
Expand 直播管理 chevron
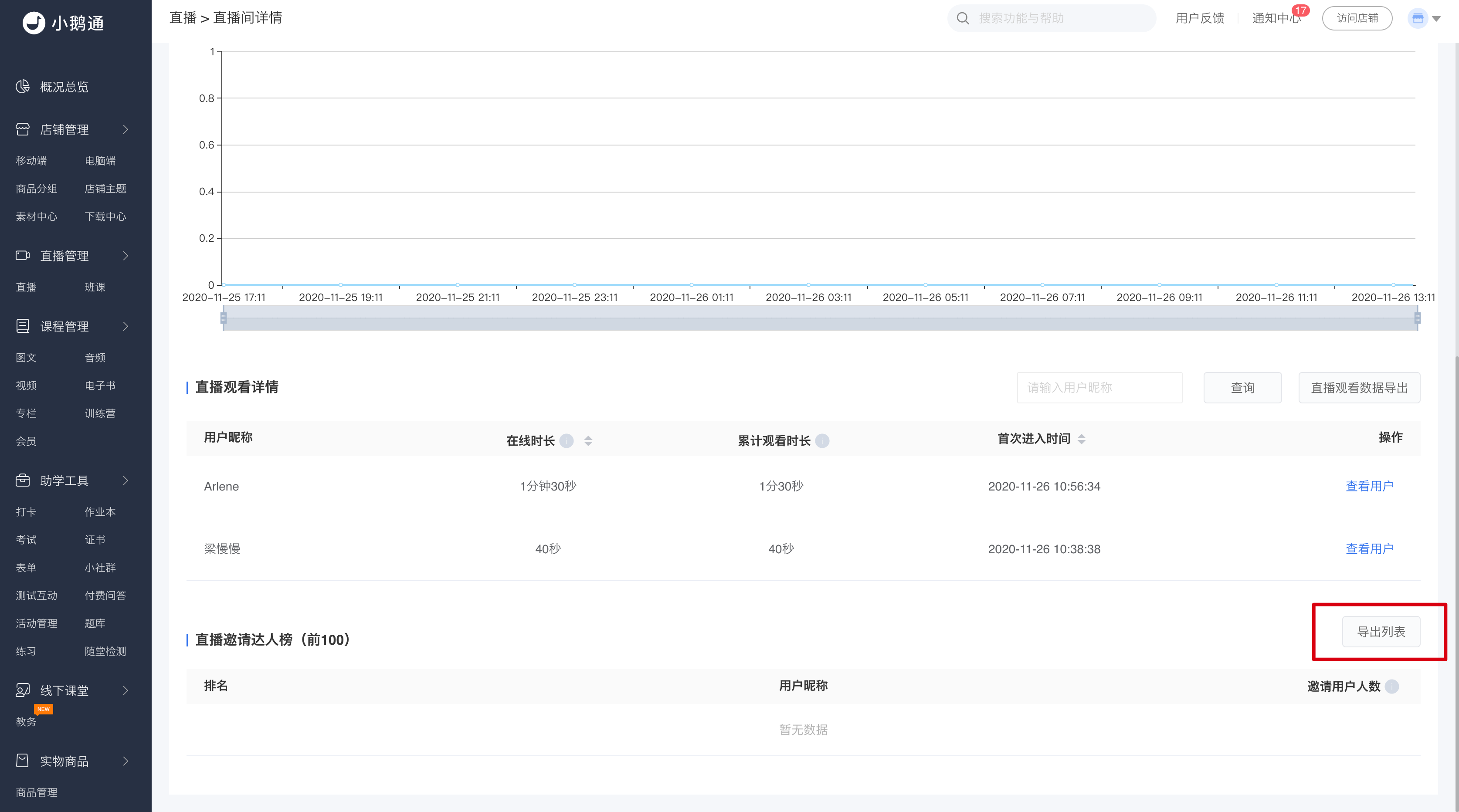click(126, 256)
